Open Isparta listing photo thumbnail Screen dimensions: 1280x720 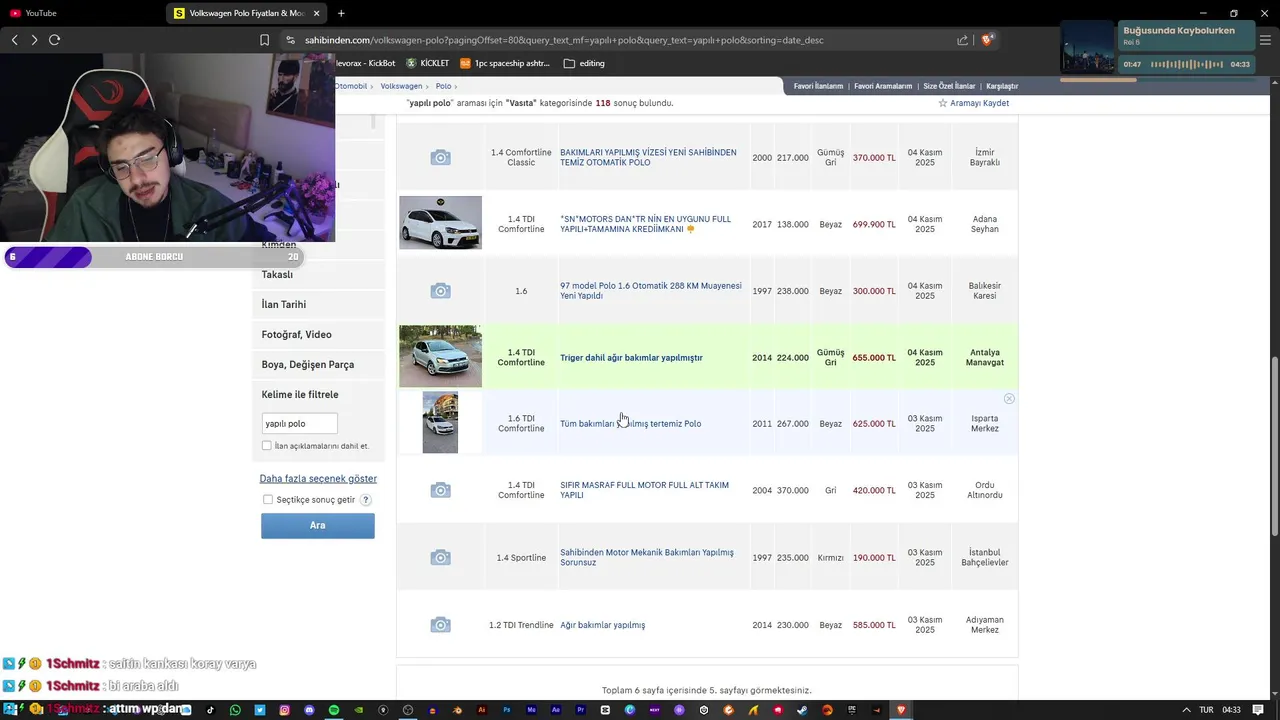(x=440, y=422)
